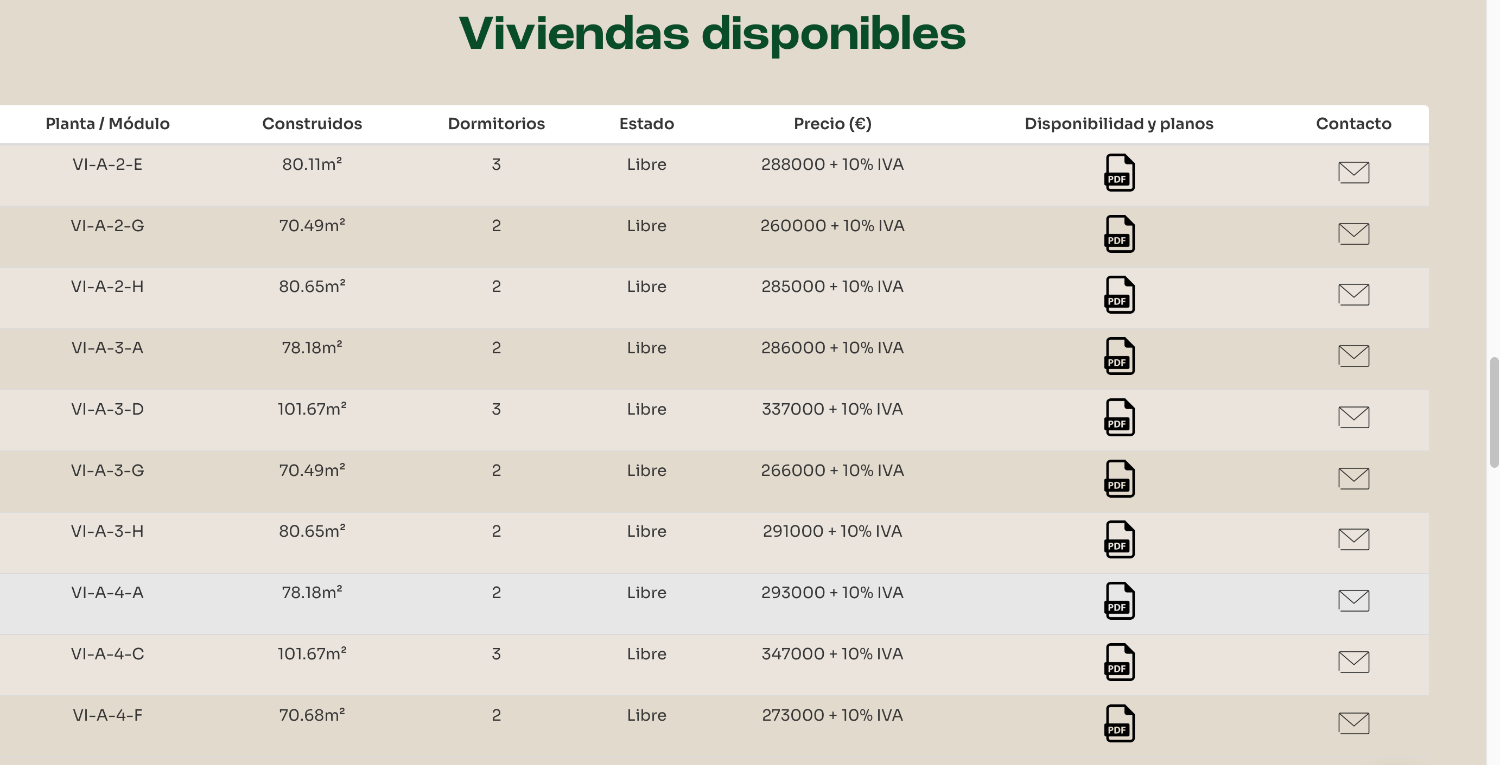Click the Dormitorios column header

pos(496,124)
